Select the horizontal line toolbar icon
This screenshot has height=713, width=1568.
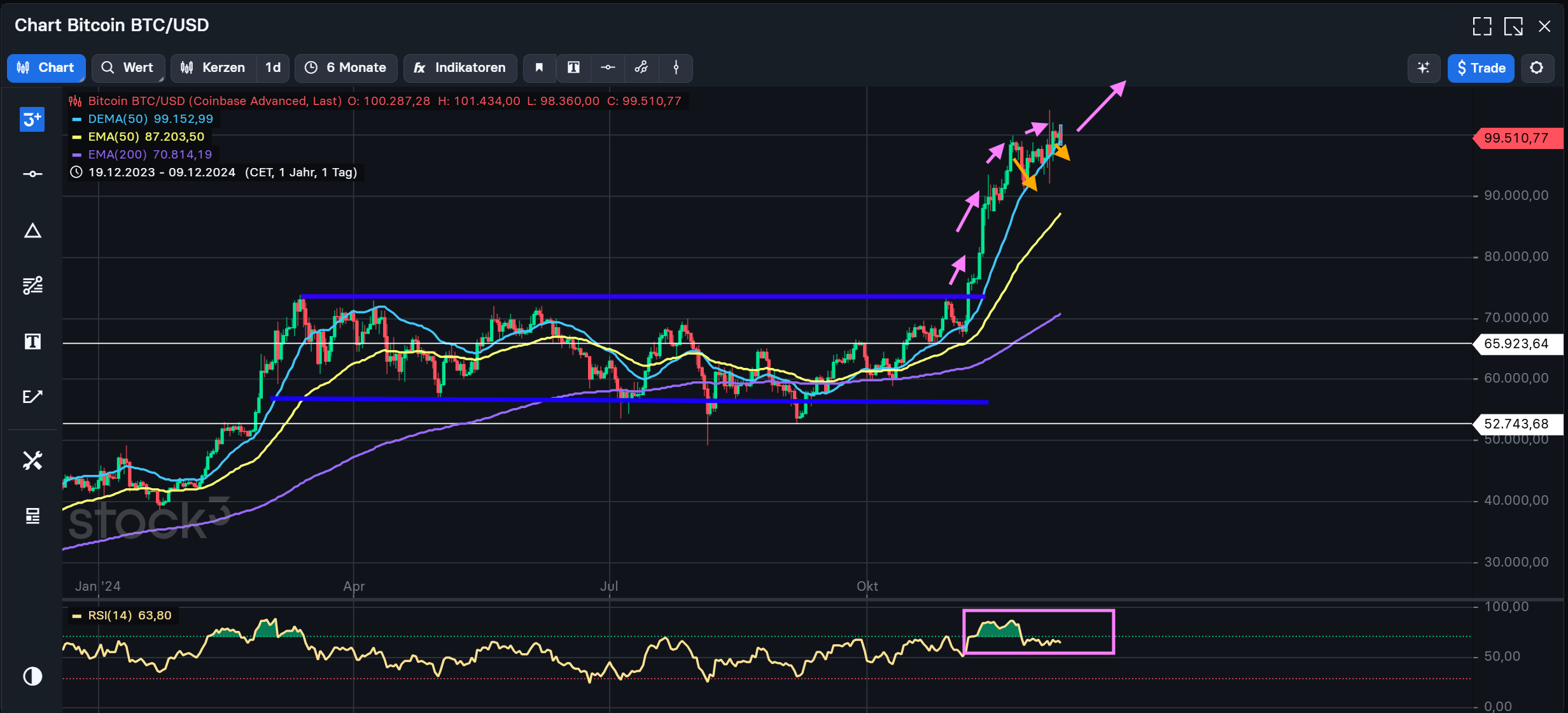coord(608,68)
